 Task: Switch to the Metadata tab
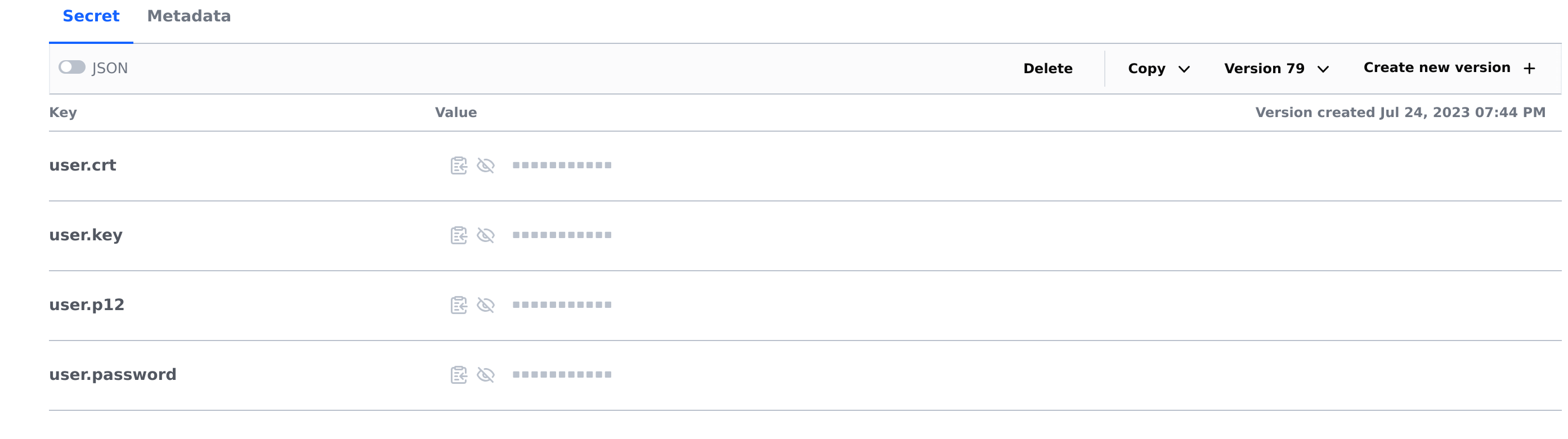pyautogui.click(x=189, y=16)
